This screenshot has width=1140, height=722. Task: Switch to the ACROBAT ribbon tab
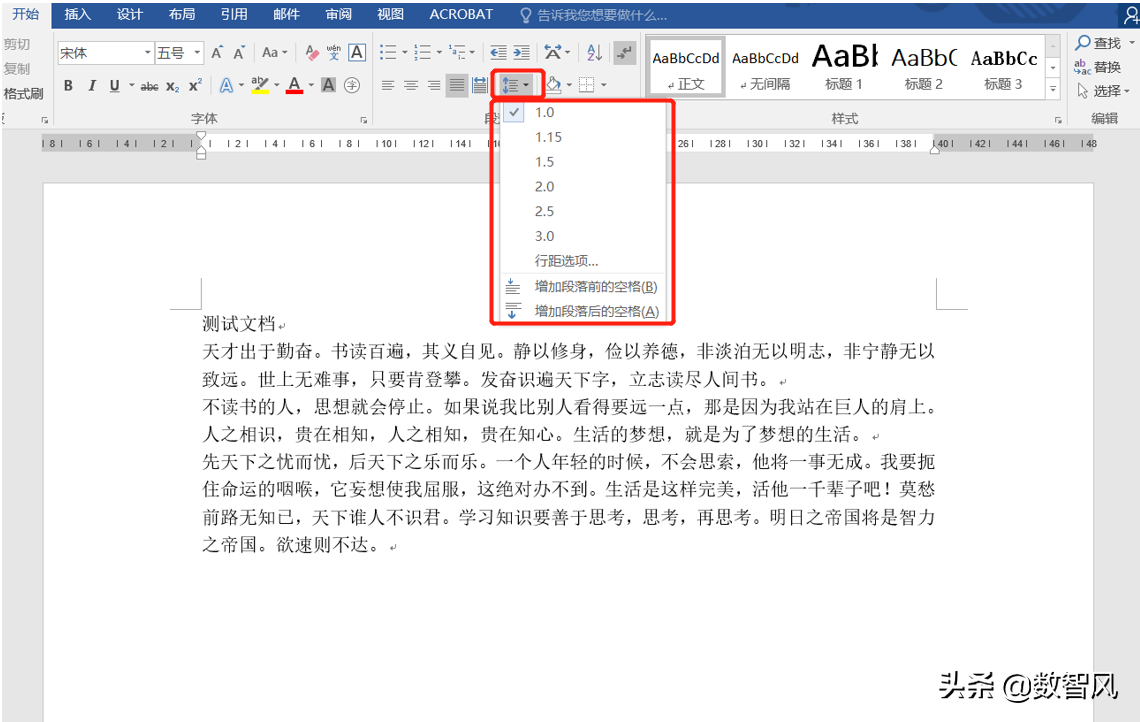460,14
